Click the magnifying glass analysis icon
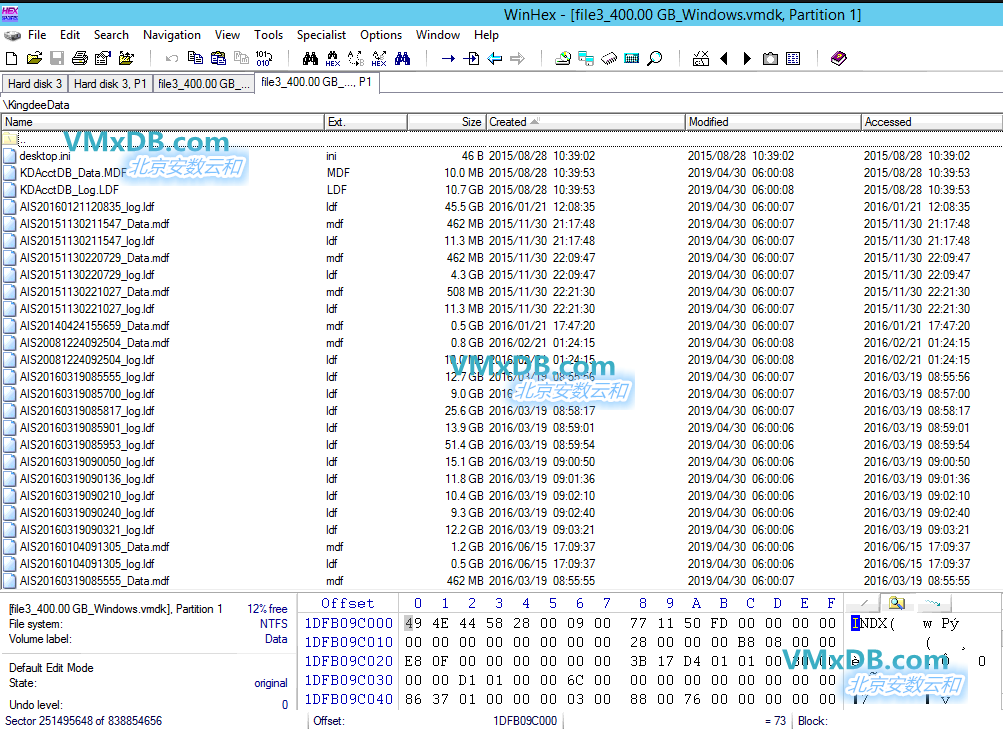This screenshot has height=729, width=1003. click(654, 59)
